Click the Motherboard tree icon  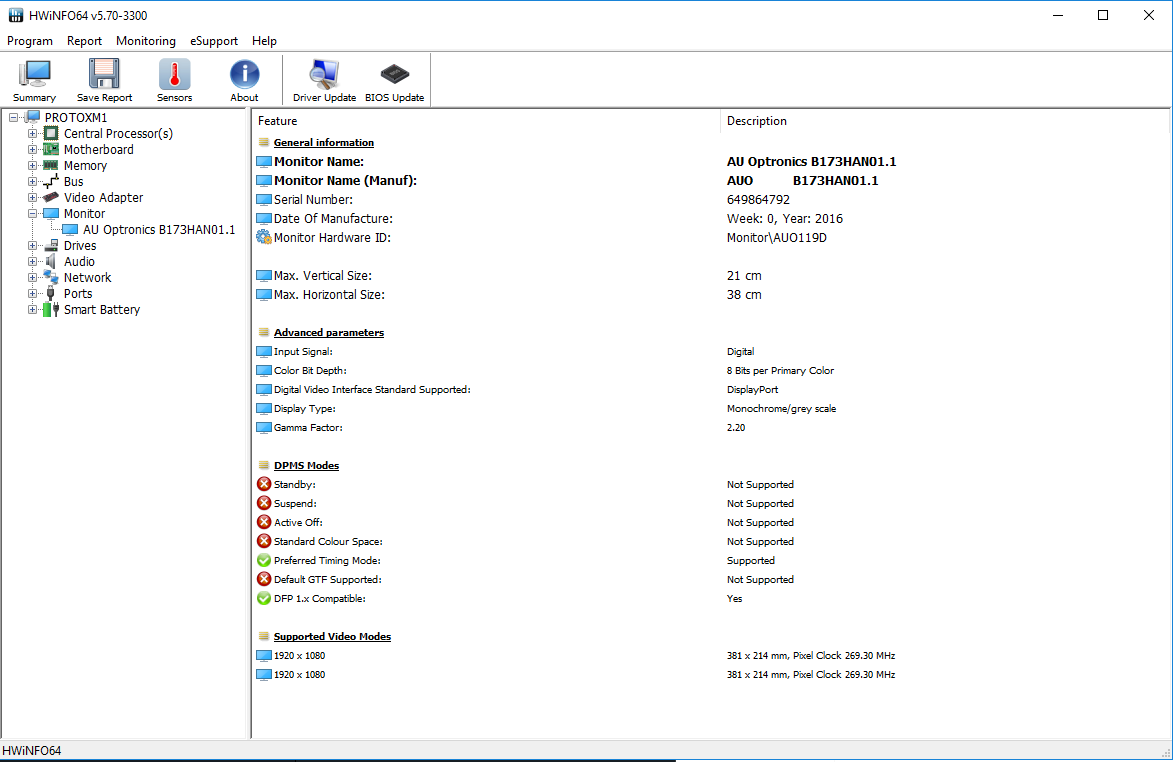[51, 150]
